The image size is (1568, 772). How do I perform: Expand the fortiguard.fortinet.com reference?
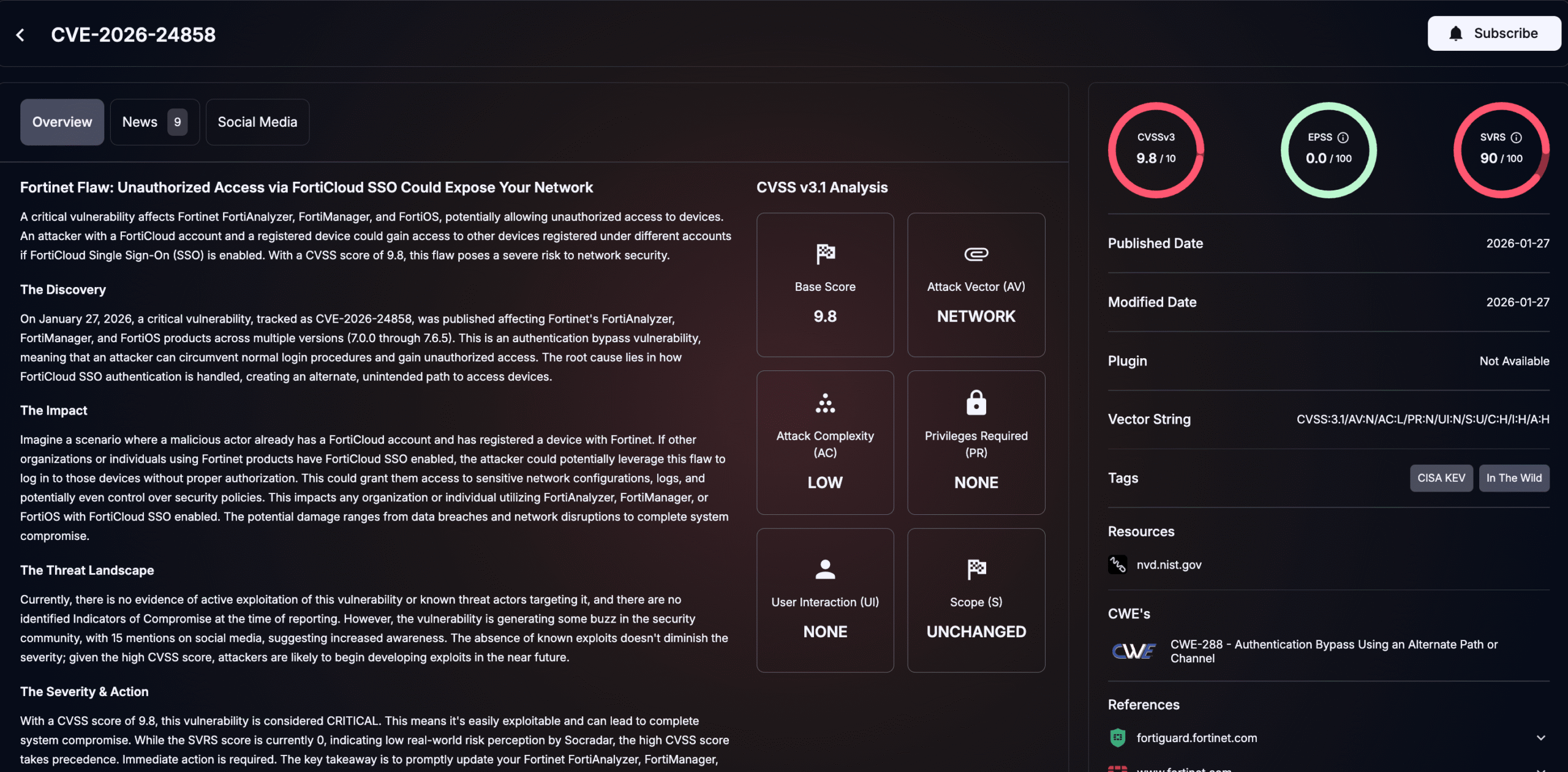(1540, 738)
